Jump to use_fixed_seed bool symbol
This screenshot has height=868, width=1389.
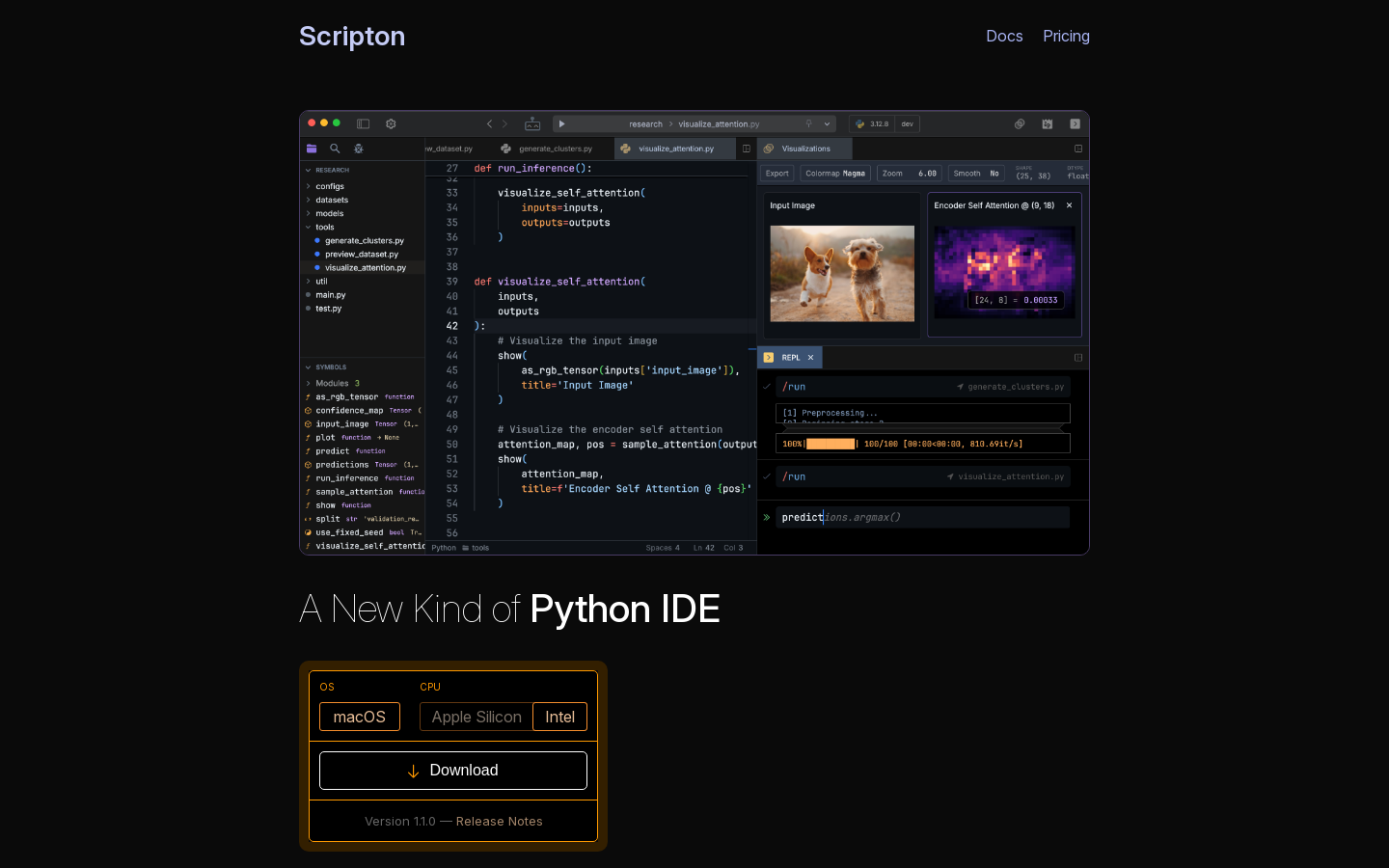tap(362, 531)
